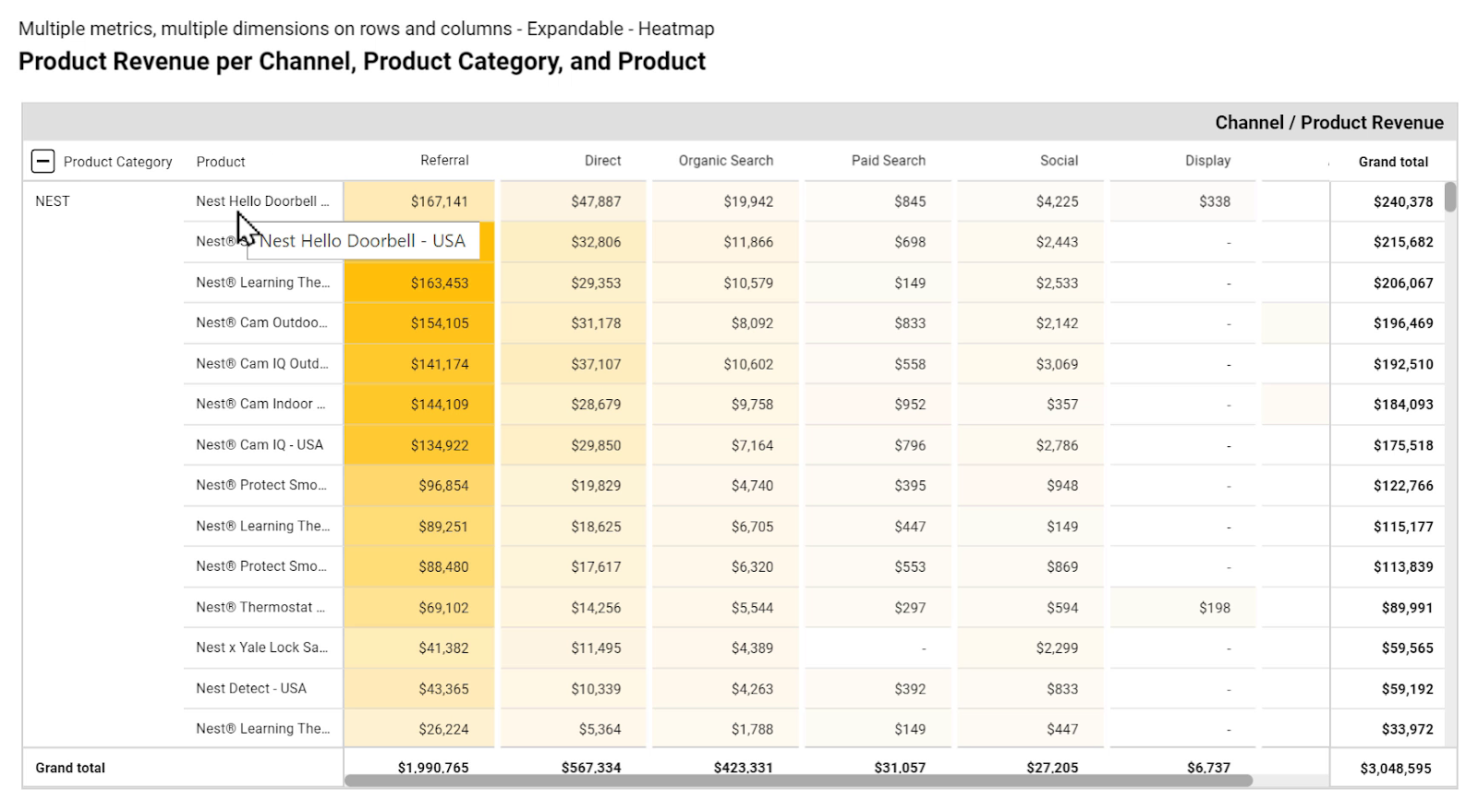
Task: Click the $41,382 Referral cell
Action: point(419,648)
